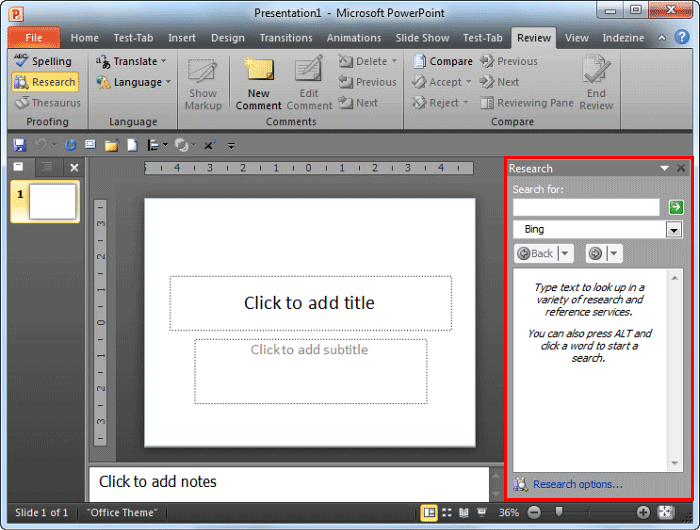Image resolution: width=700 pixels, height=530 pixels.
Task: Run the Spelling check
Action: click(43, 61)
